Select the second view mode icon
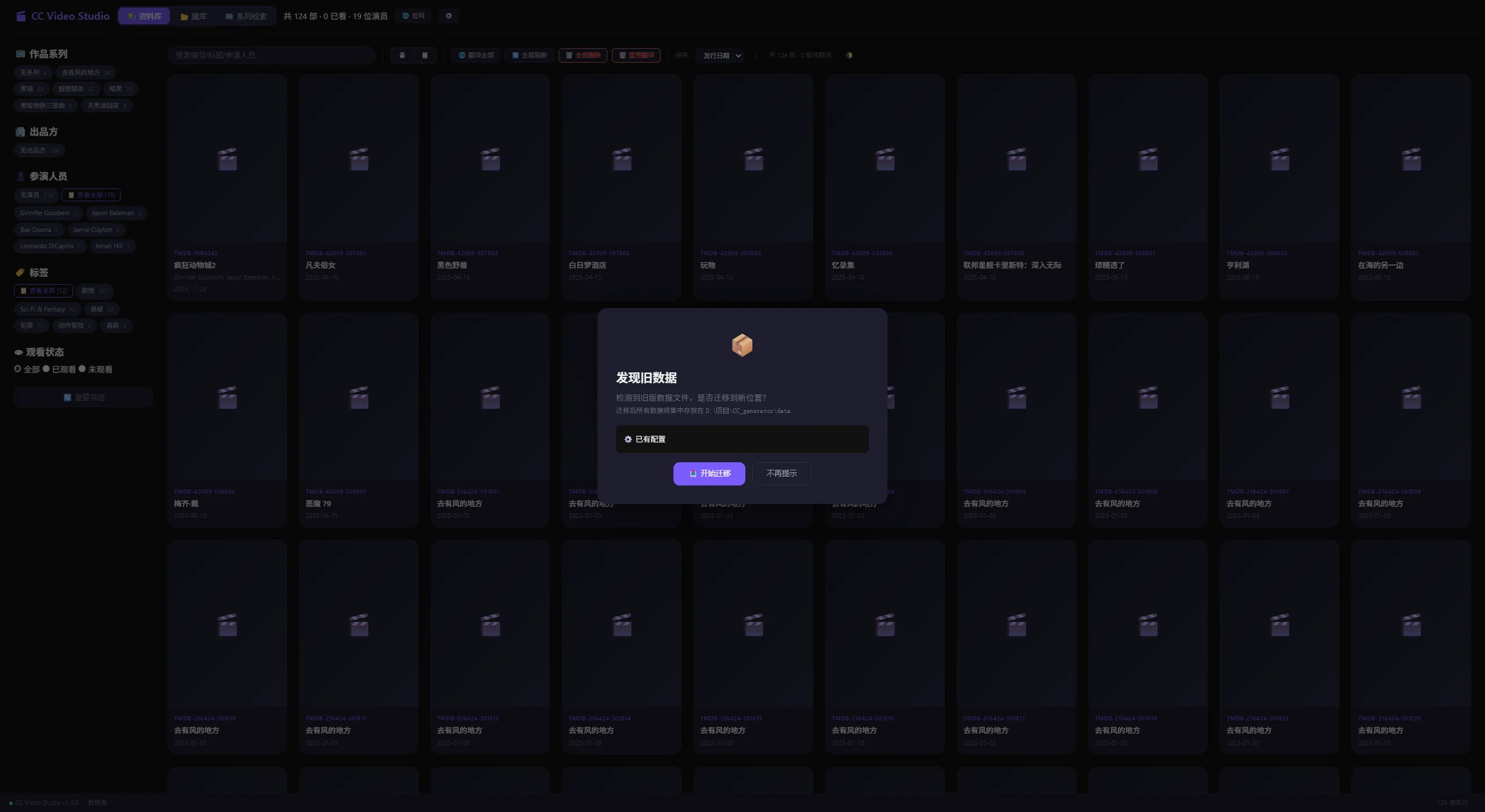 [x=425, y=55]
